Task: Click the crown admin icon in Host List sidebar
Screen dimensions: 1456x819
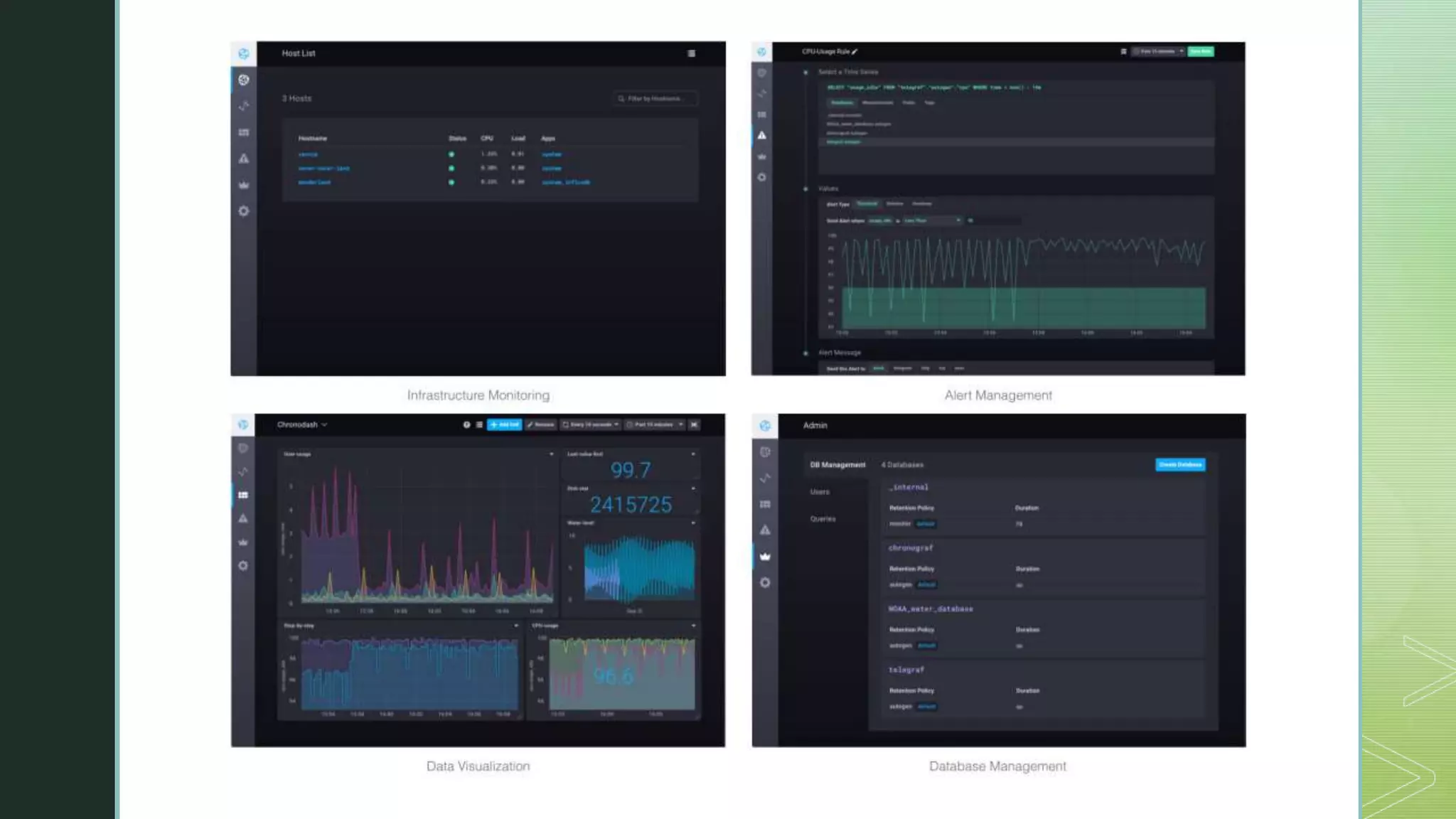Action: pyautogui.click(x=244, y=185)
